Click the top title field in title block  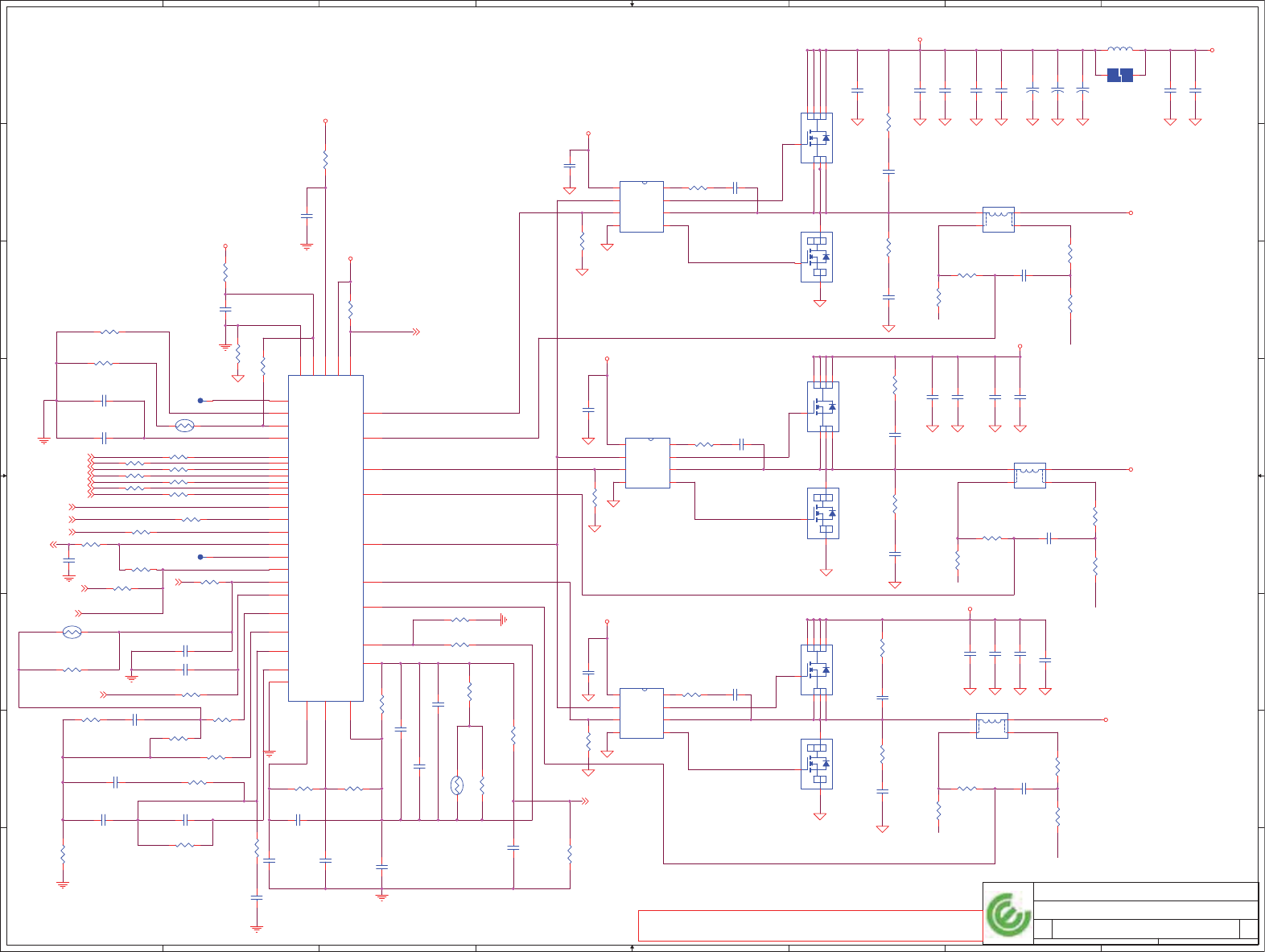click(1145, 892)
